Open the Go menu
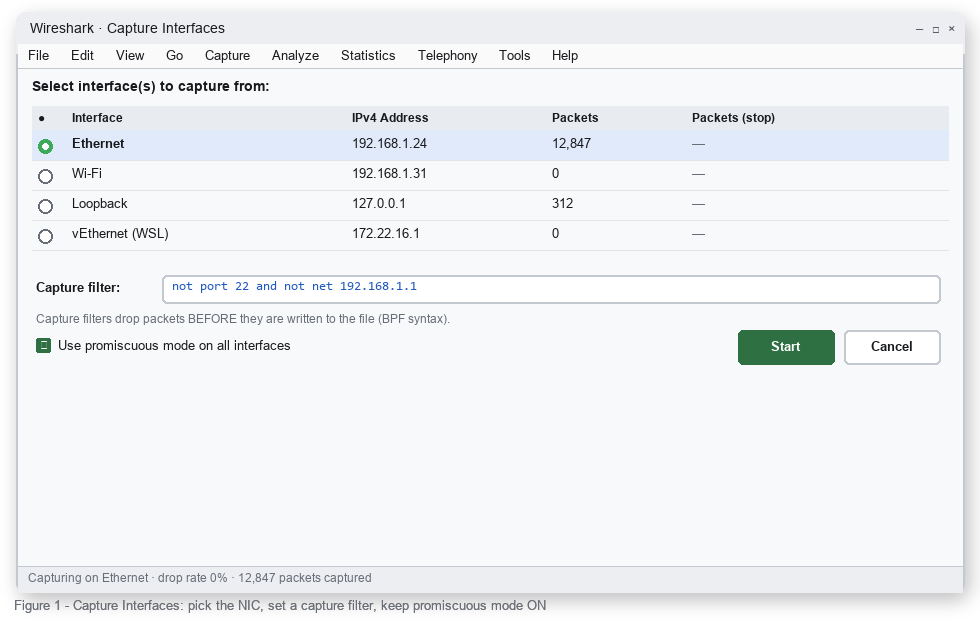Viewport: 980px width, 620px height. [x=174, y=56]
